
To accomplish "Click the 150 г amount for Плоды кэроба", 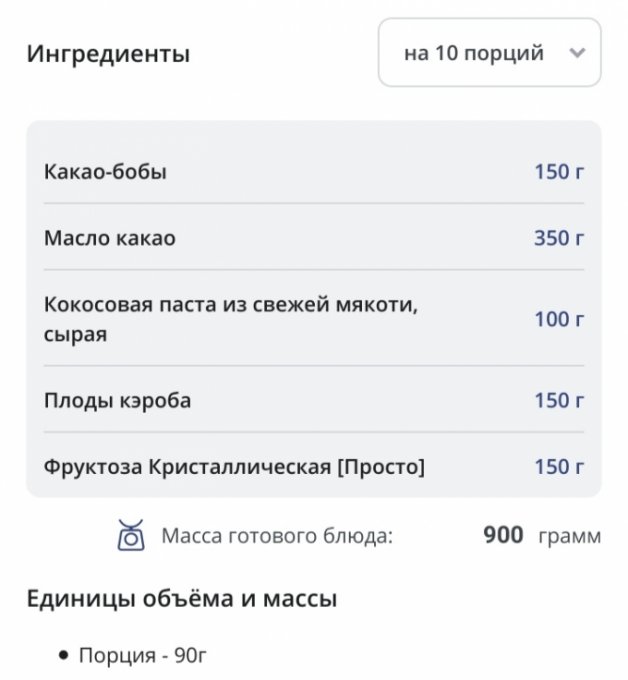I will (559, 401).
